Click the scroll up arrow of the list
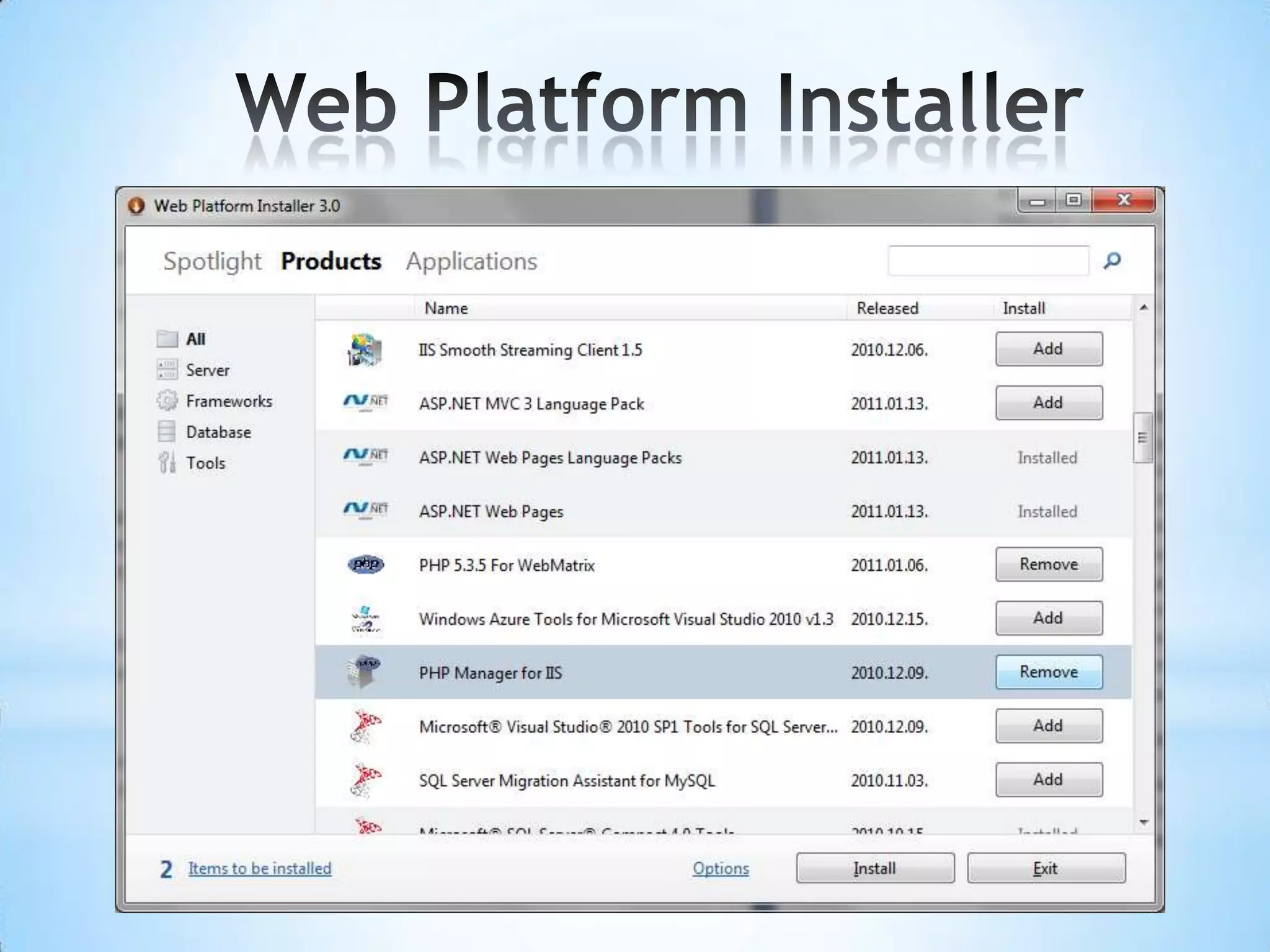1270x952 pixels. [1143, 307]
